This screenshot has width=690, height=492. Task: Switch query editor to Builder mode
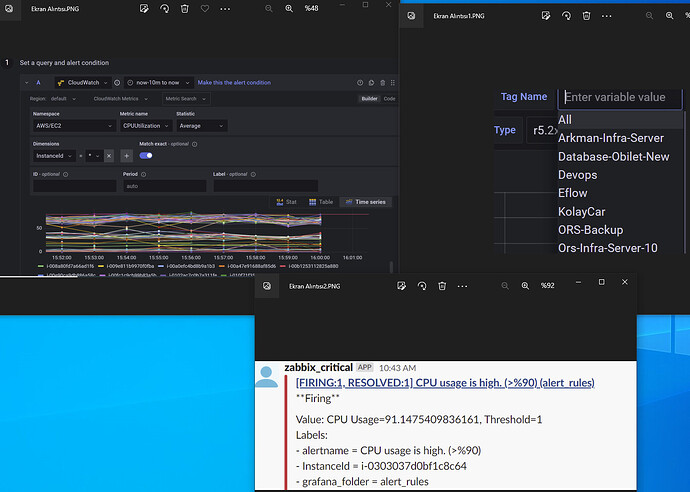pyautogui.click(x=369, y=99)
